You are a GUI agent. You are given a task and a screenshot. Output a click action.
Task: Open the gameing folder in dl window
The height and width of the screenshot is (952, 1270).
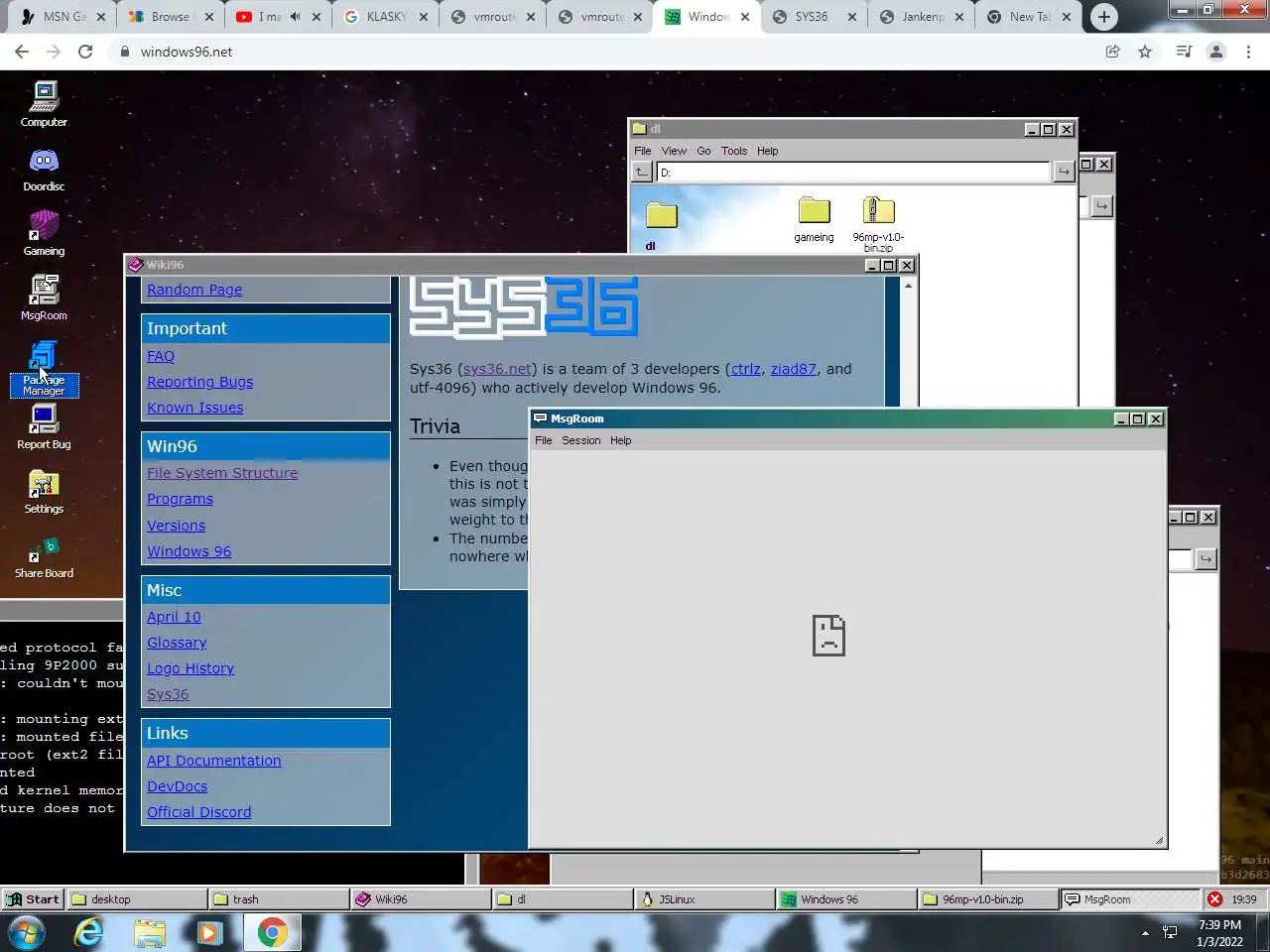pos(814,219)
